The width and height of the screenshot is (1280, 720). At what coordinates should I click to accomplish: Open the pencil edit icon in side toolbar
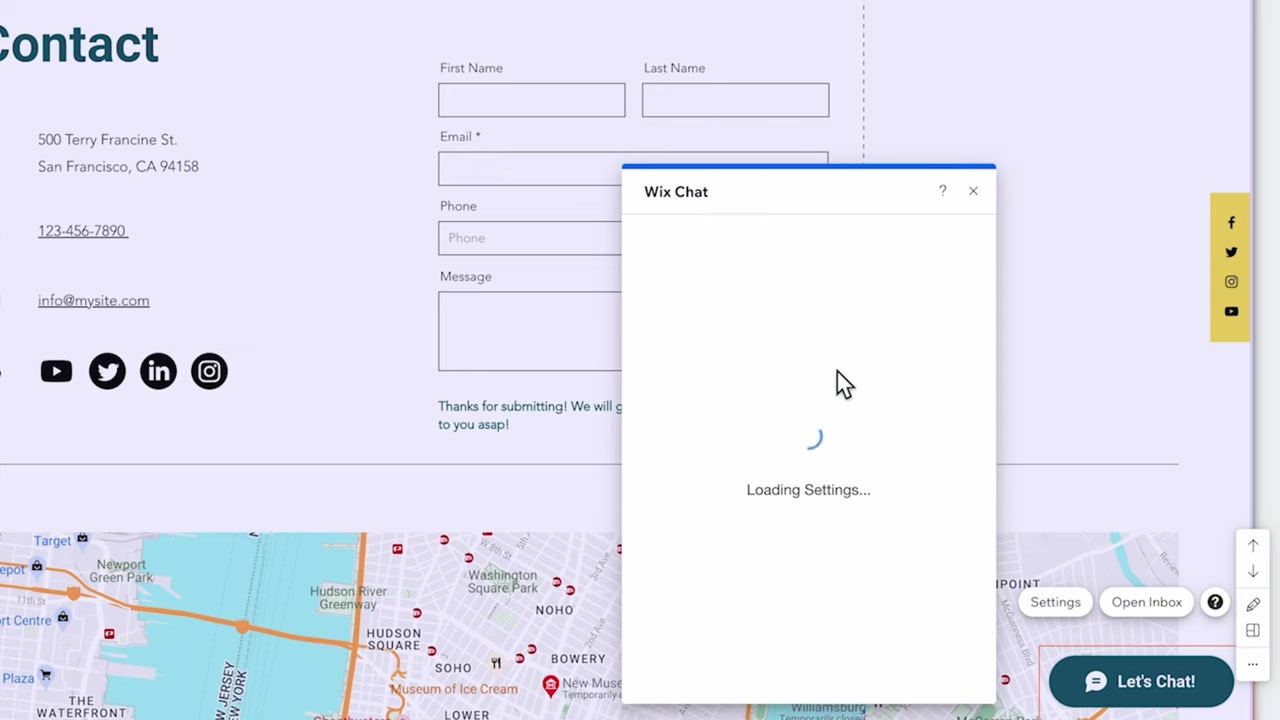coord(1253,604)
